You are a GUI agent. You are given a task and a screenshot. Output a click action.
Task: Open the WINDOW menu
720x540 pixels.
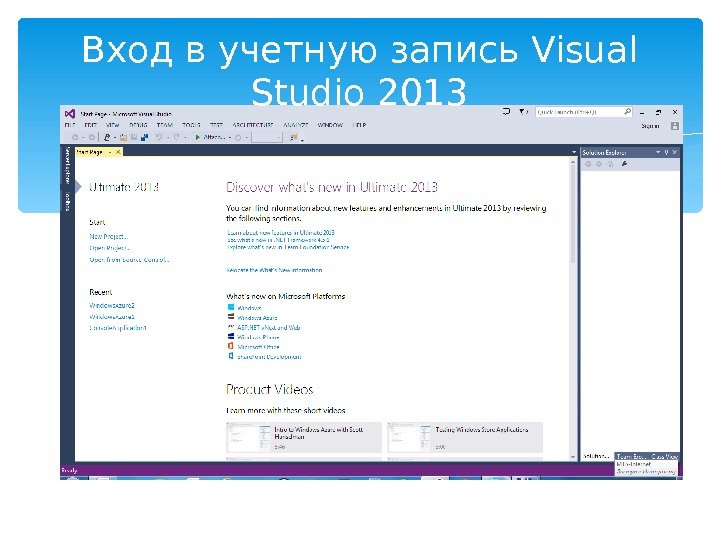tap(330, 125)
